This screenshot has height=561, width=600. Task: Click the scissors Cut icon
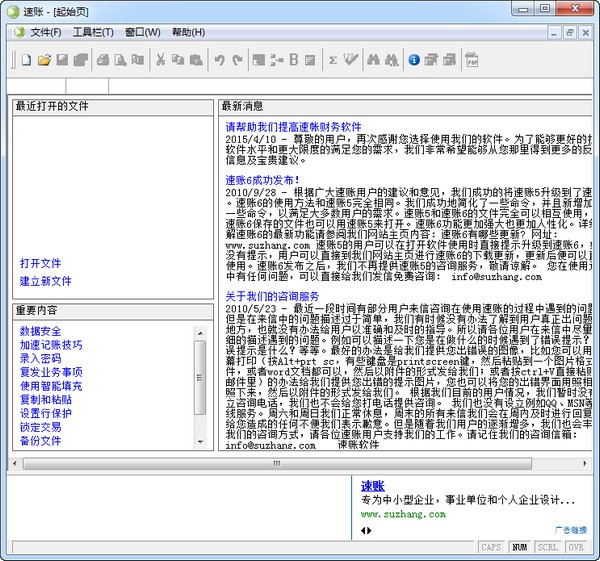160,60
